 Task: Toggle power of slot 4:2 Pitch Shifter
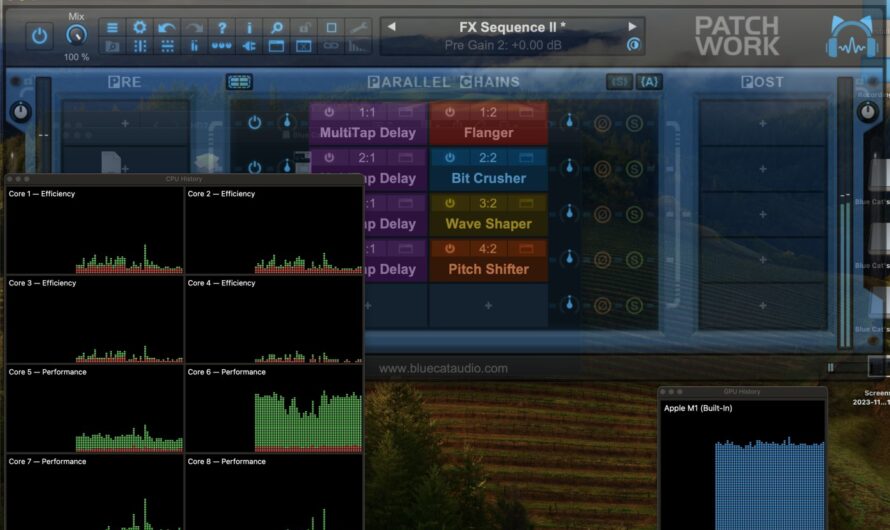[x=450, y=249]
